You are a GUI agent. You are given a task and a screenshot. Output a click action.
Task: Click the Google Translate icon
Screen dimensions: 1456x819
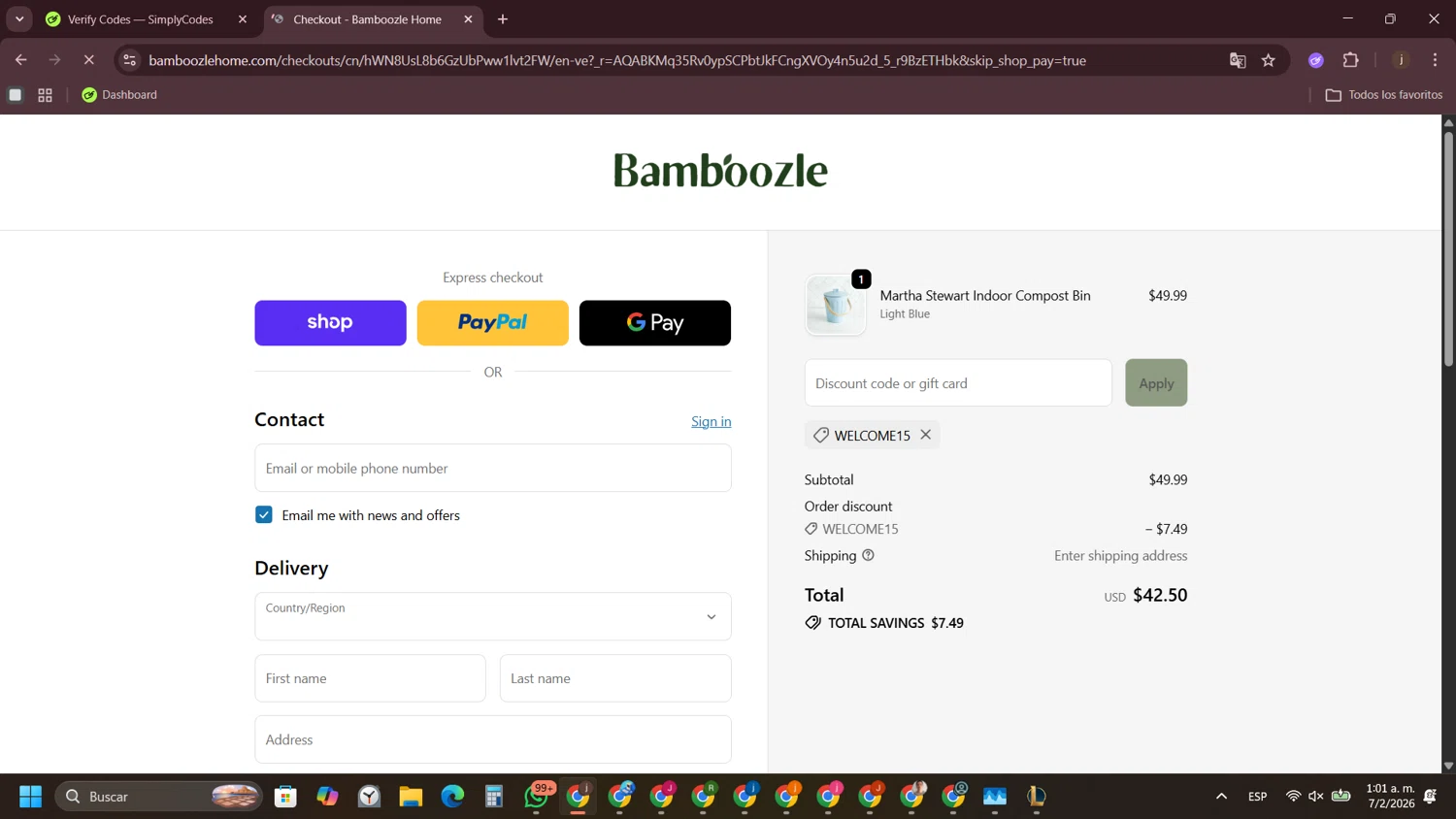pos(1238,60)
